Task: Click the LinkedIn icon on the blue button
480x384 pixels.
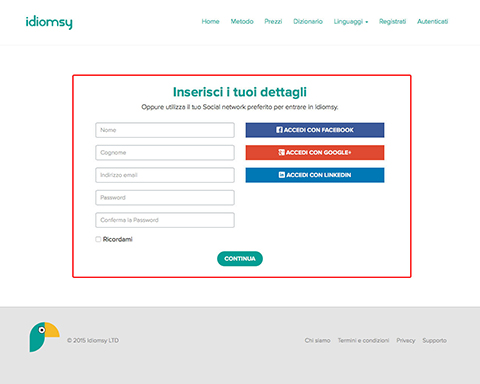Action: pyautogui.click(x=282, y=175)
